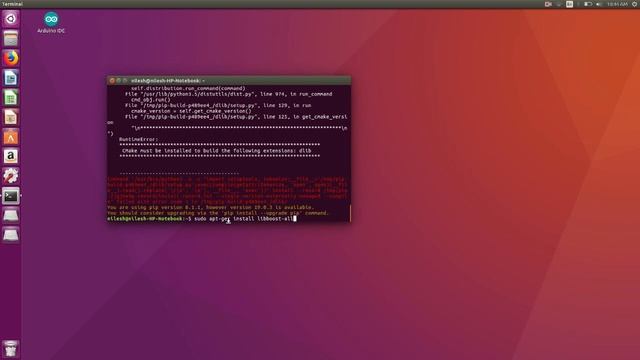Viewport: 640px width, 360px height.
Task: Click the 'You are using pip version' warning
Action: [210, 207]
